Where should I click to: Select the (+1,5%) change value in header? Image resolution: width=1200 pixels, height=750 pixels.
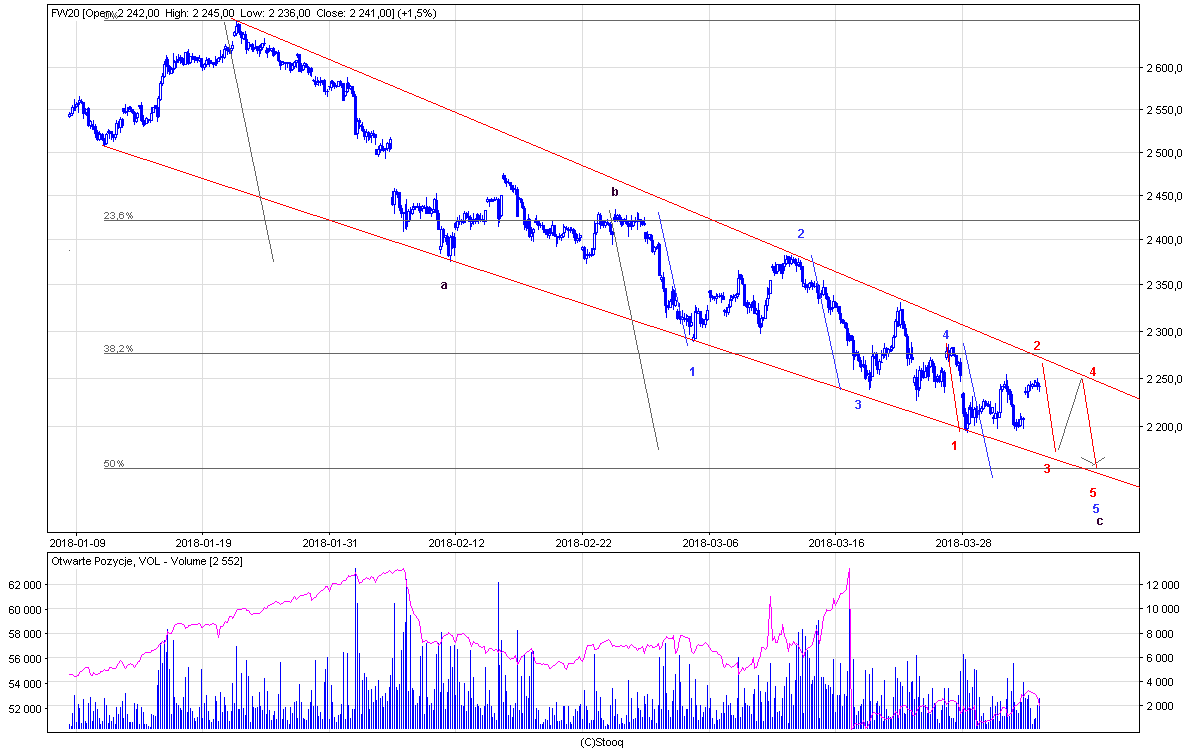pos(419,13)
